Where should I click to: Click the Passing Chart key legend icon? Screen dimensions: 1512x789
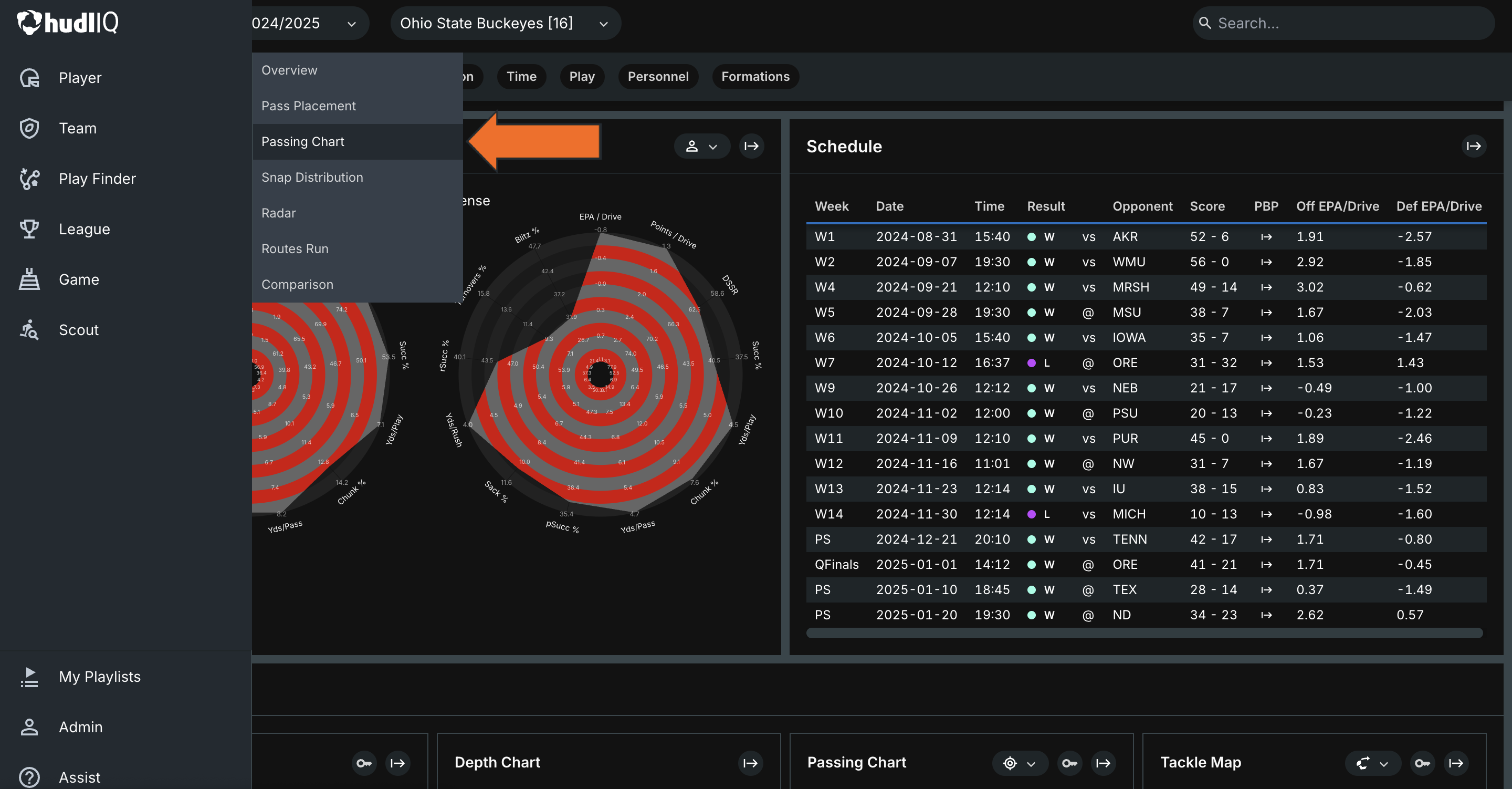click(x=1069, y=763)
